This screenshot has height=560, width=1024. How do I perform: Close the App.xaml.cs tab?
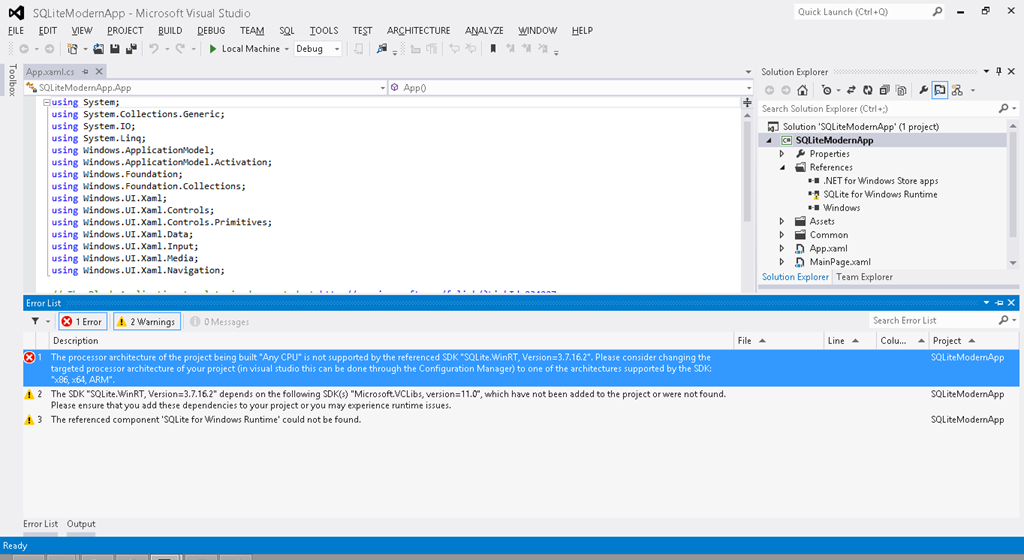(99, 72)
